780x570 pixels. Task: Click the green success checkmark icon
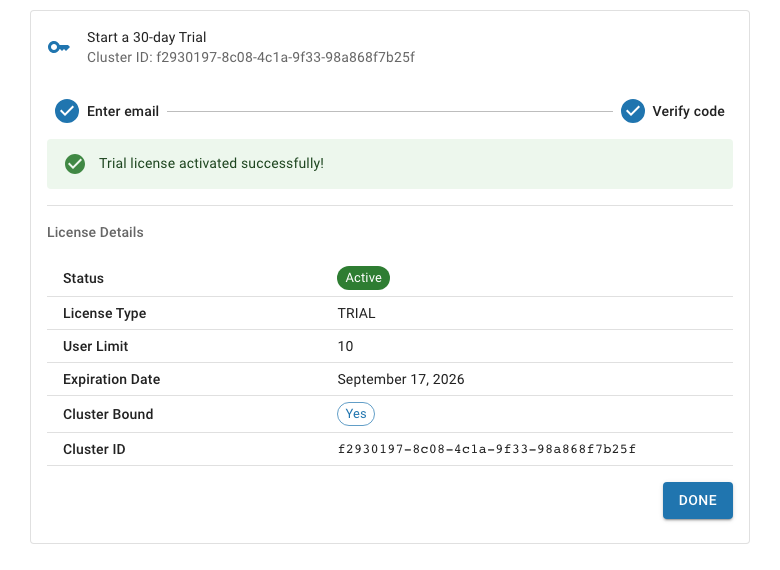75,164
